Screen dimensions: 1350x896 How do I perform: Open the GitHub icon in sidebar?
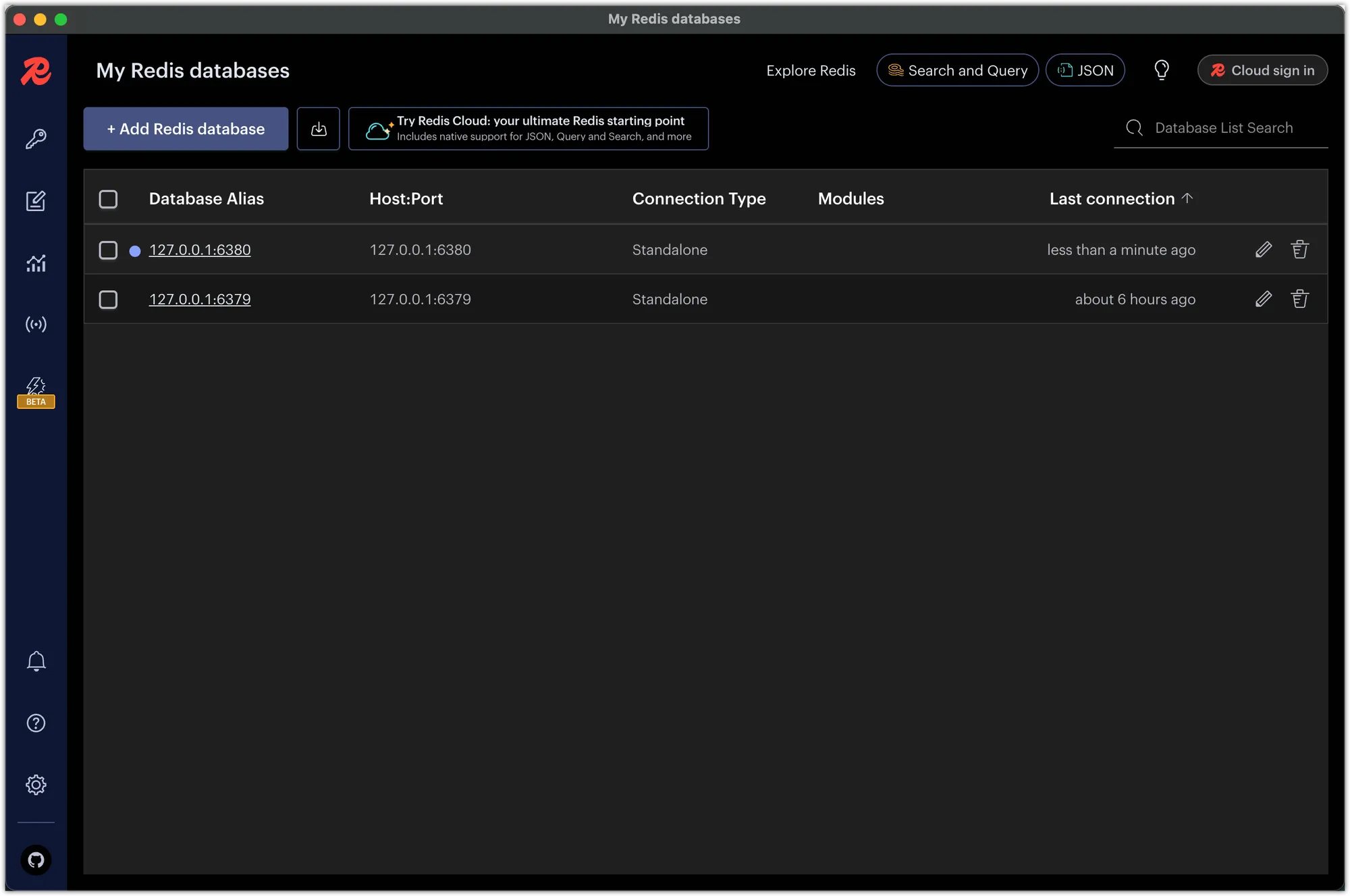36,860
